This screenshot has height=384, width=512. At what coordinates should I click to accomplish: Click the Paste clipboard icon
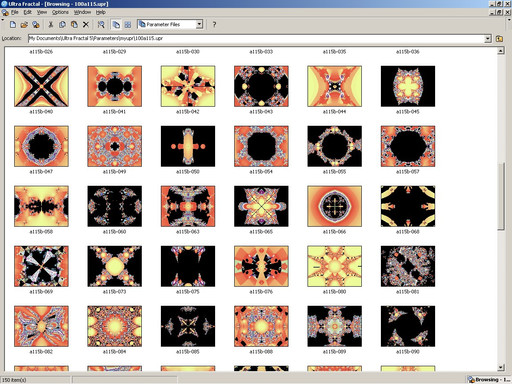pos(74,24)
